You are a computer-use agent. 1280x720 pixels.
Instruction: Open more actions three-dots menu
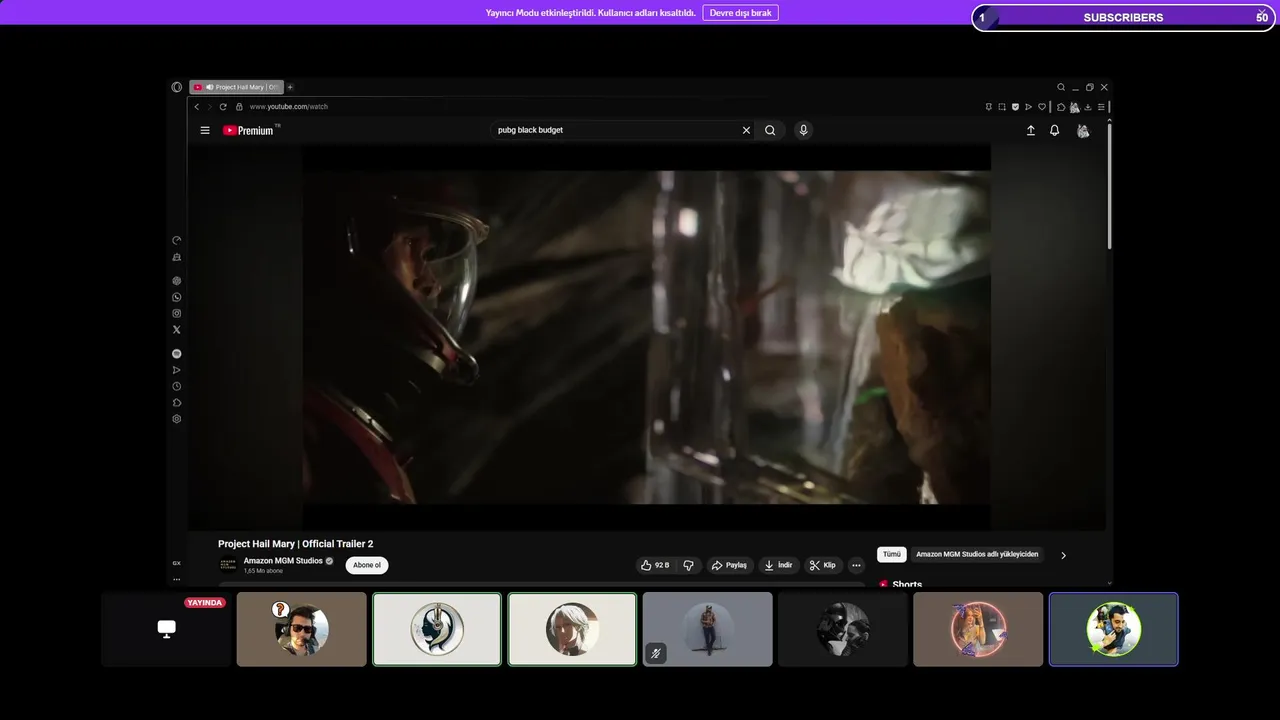pos(856,565)
